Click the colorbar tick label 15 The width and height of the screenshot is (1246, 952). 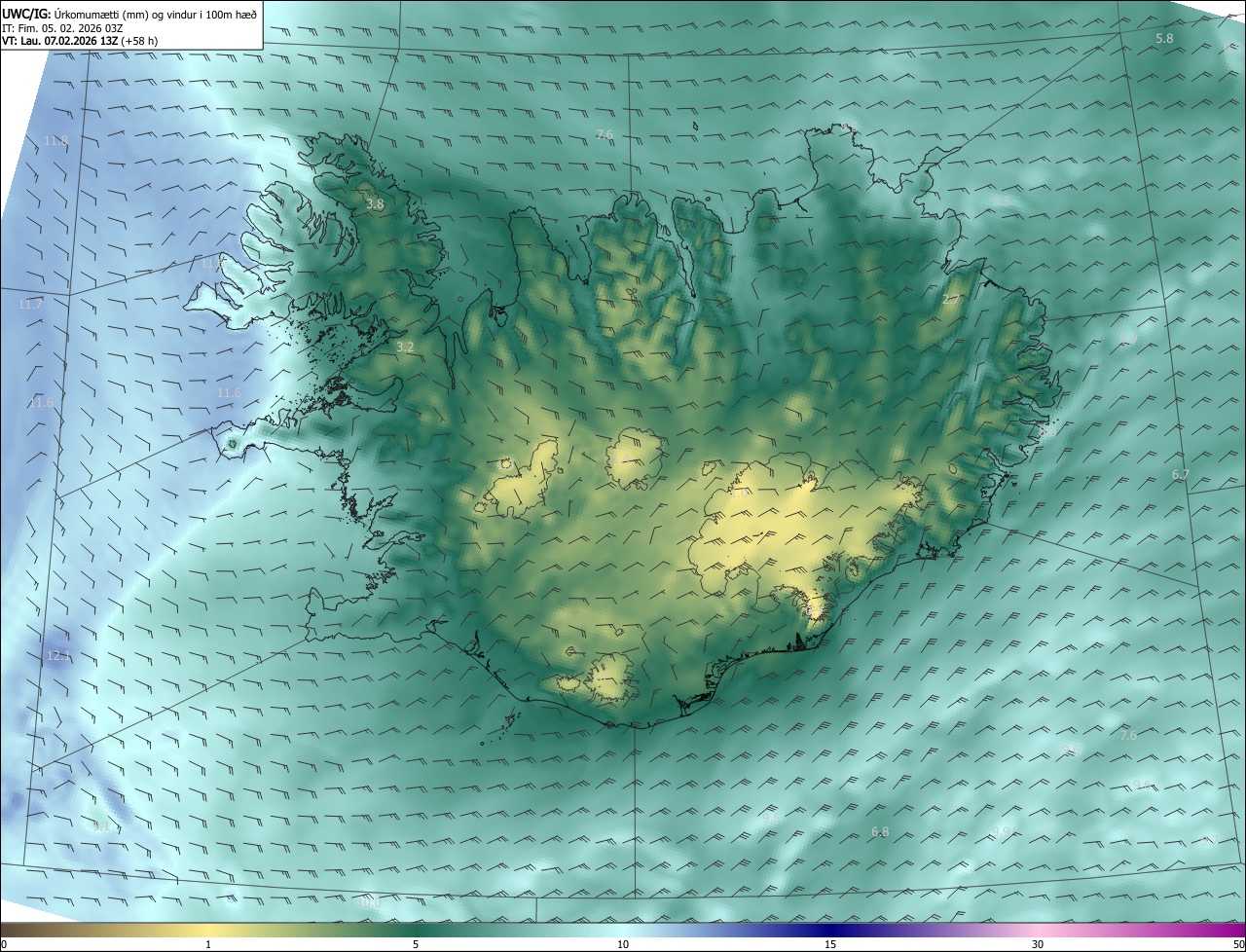click(x=830, y=944)
